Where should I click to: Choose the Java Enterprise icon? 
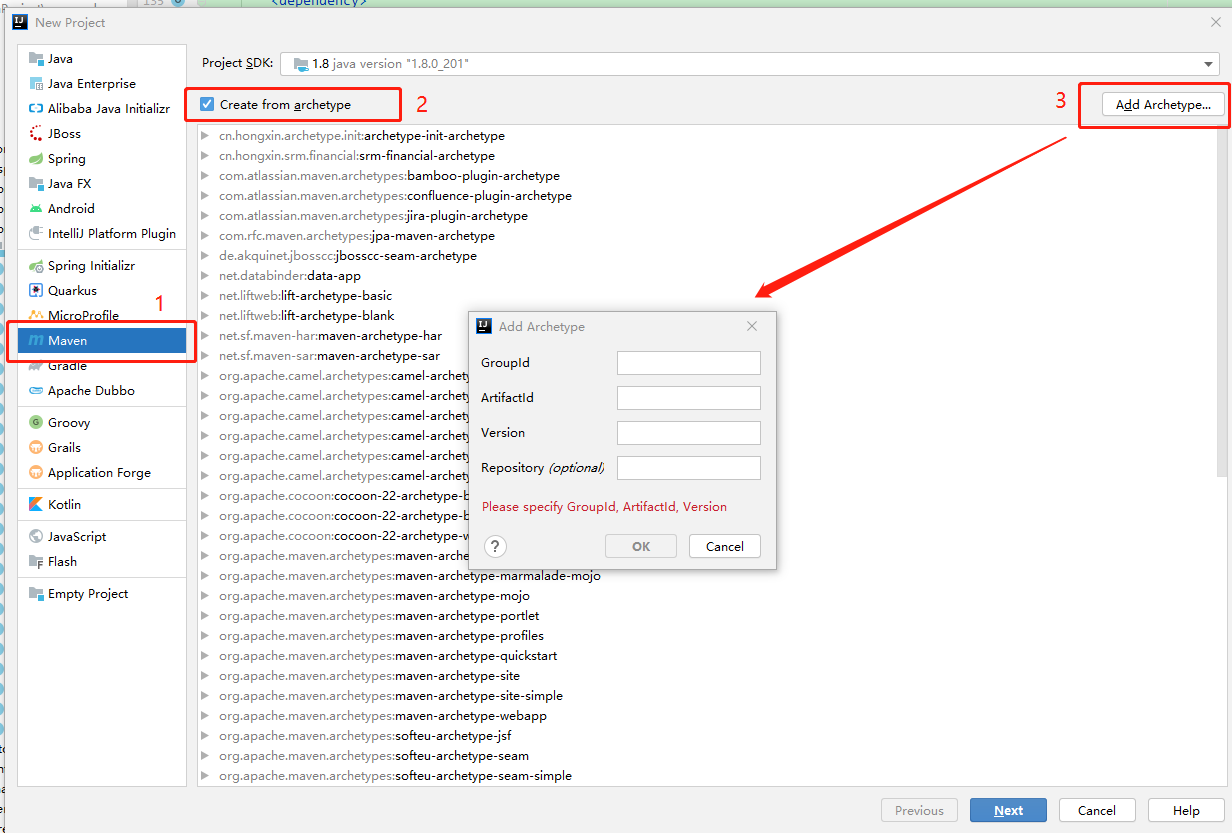pyautogui.click(x=37, y=84)
